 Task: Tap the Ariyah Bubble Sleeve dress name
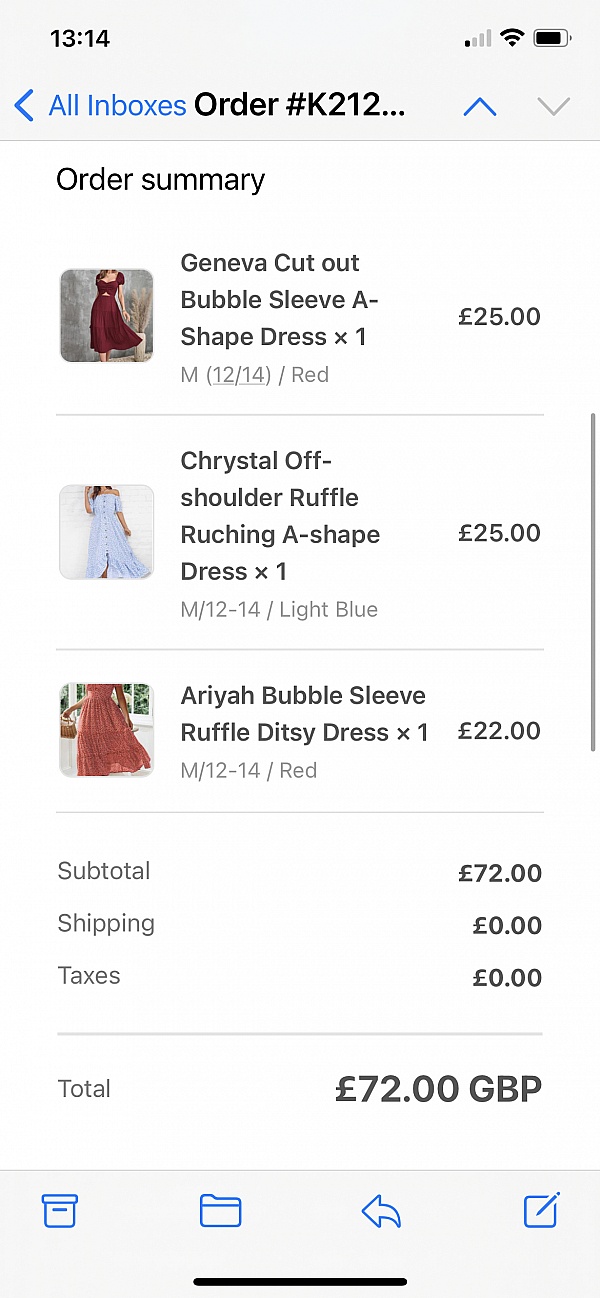[304, 714]
